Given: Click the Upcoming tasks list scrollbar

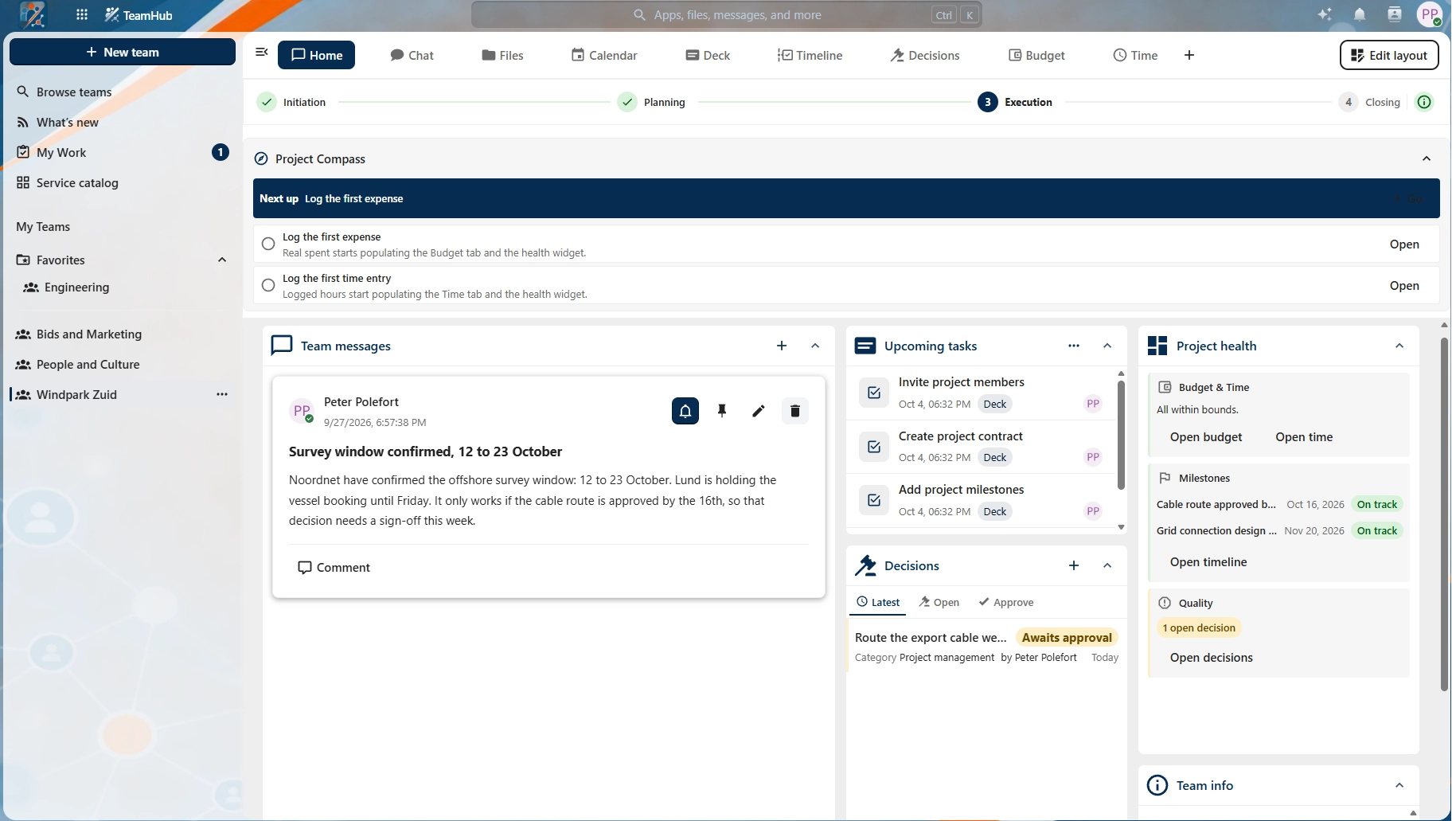Looking at the screenshot, I should click(1121, 436).
